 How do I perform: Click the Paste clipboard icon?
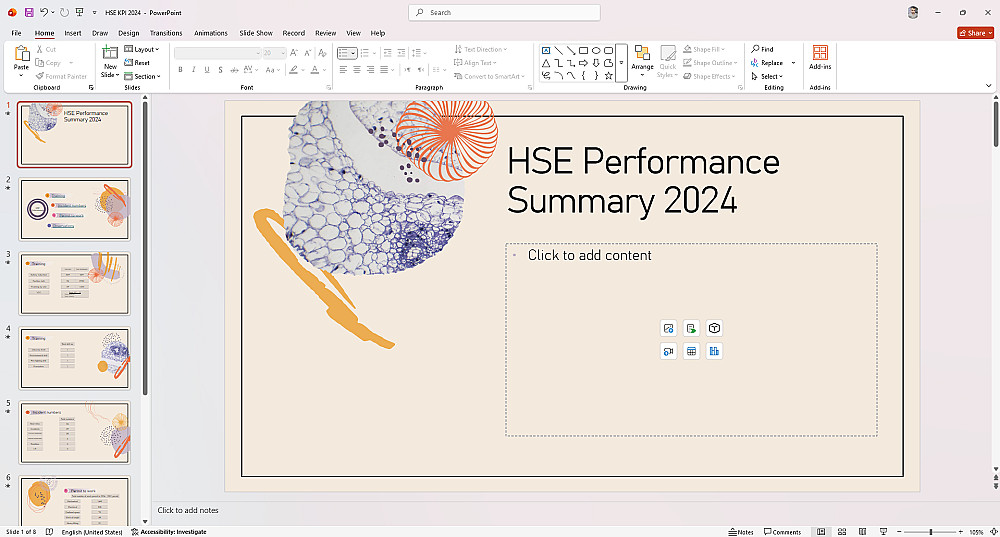22,54
